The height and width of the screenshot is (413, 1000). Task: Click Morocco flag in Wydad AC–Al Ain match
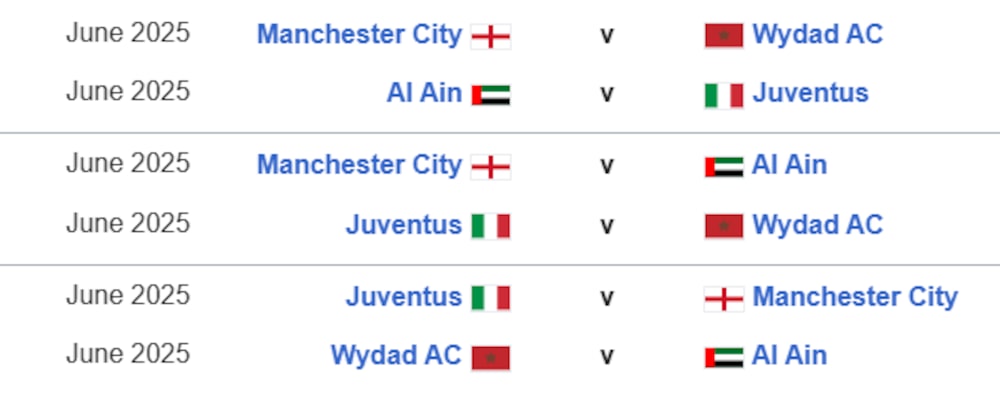click(490, 357)
